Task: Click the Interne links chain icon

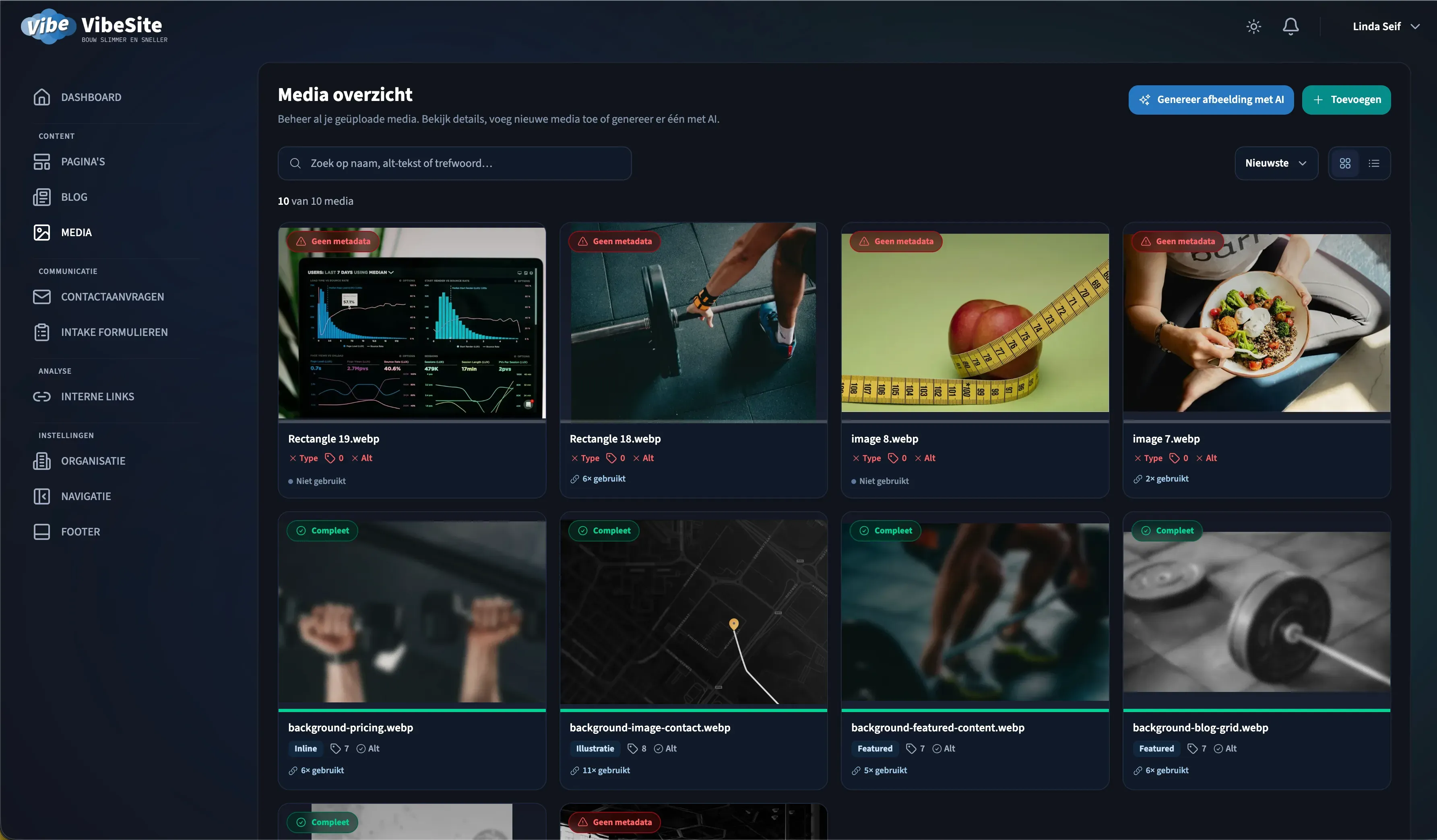Action: (x=41, y=396)
